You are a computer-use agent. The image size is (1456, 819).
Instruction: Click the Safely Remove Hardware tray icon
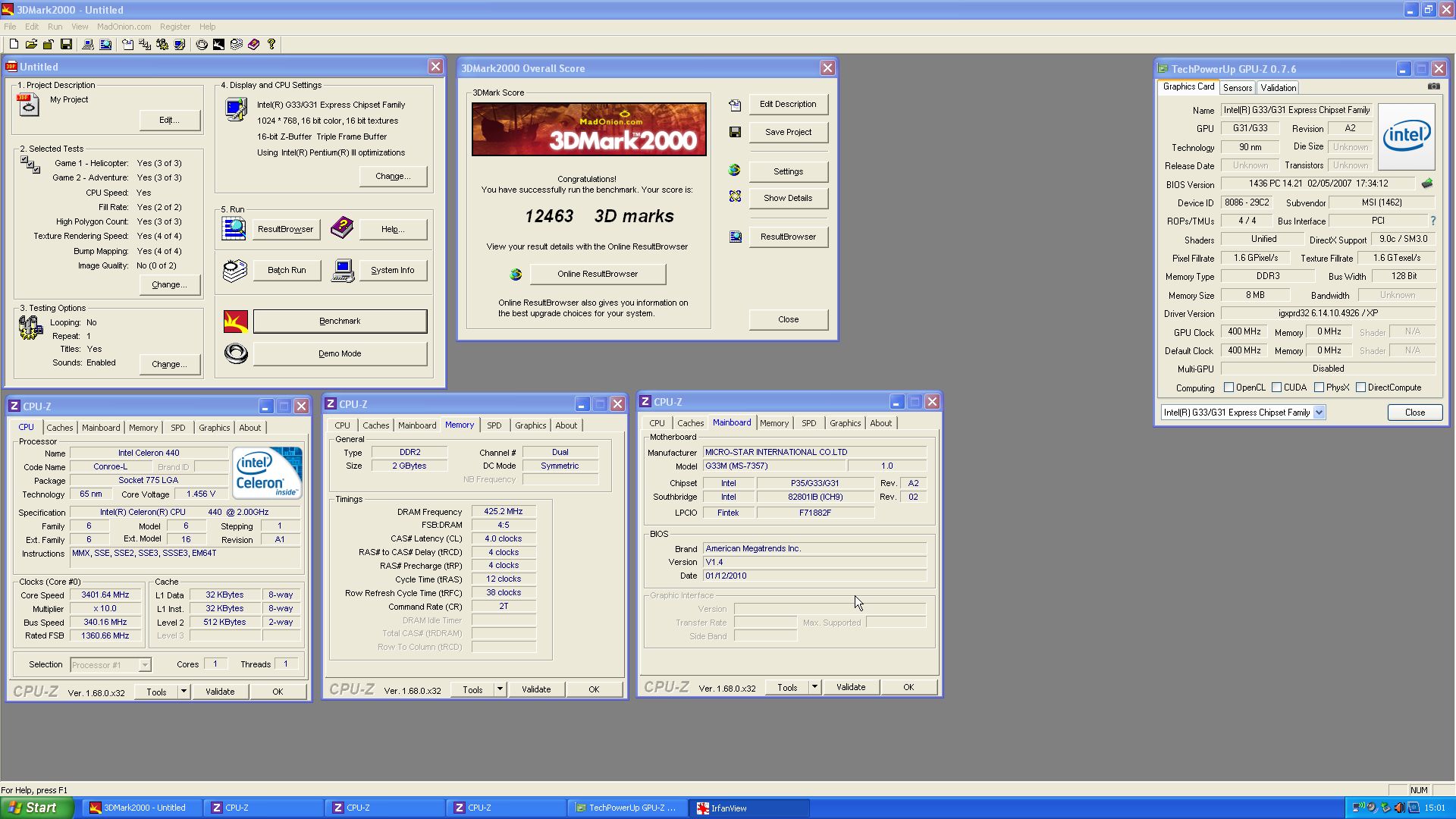point(1385,808)
